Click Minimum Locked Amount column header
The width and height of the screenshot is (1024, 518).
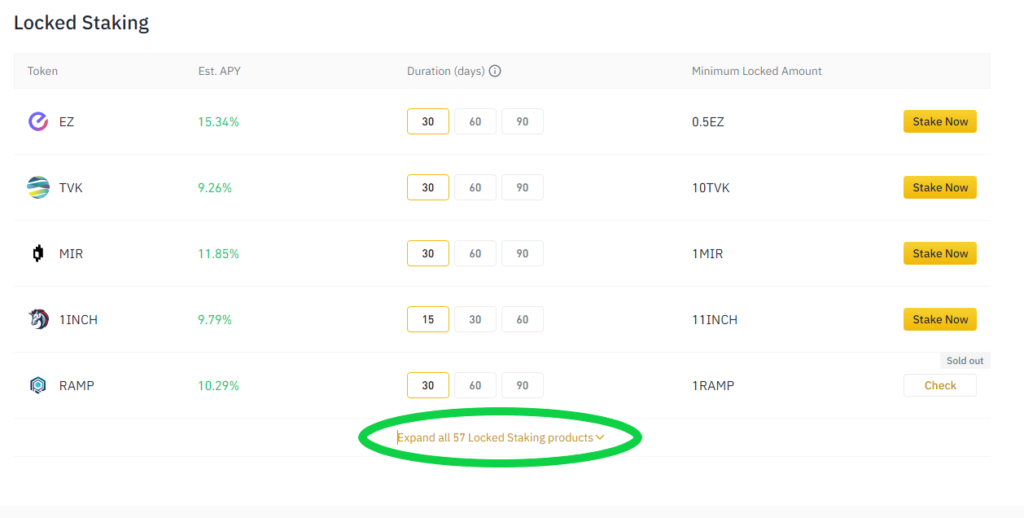tap(756, 71)
